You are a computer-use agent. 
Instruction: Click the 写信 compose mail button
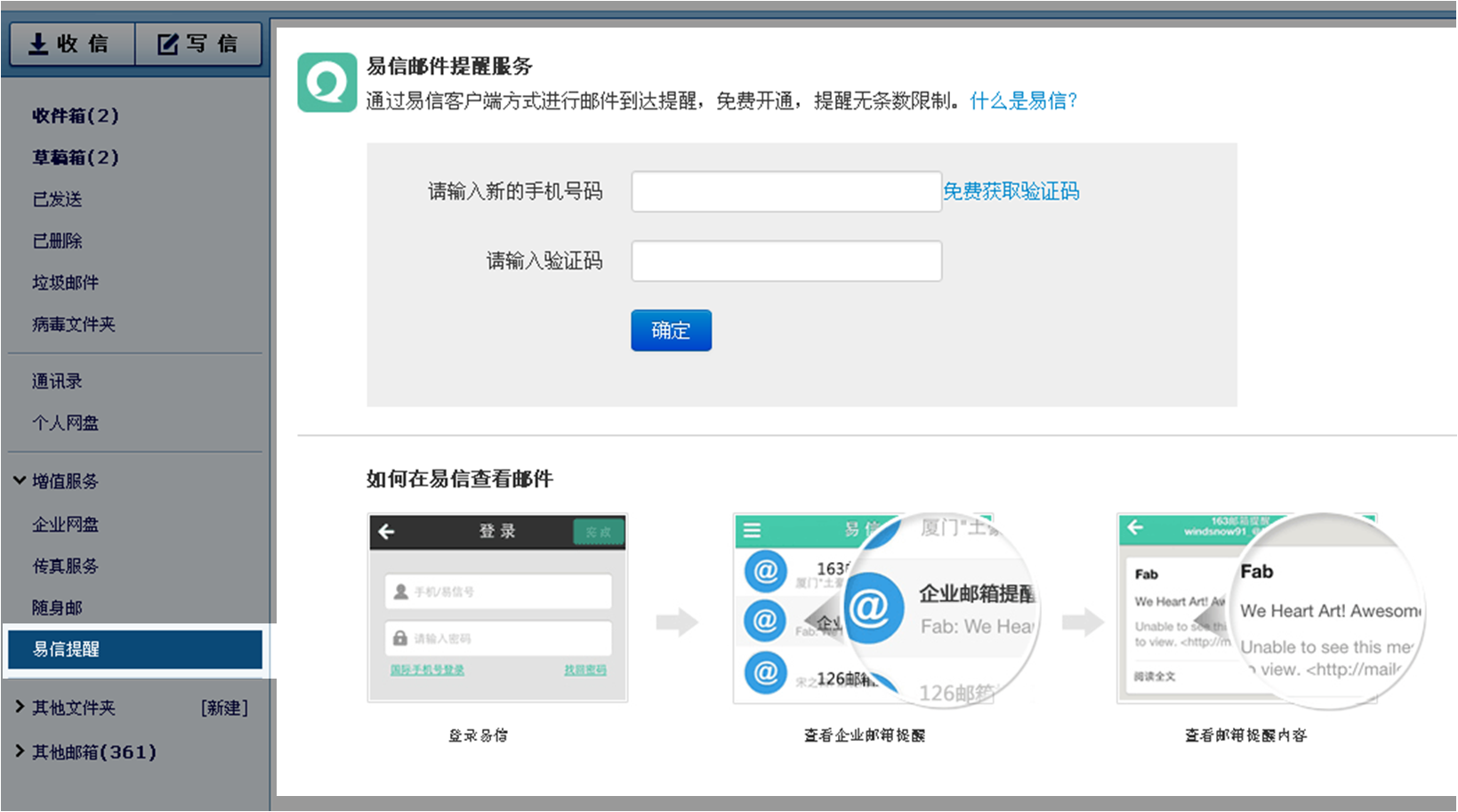[198, 44]
